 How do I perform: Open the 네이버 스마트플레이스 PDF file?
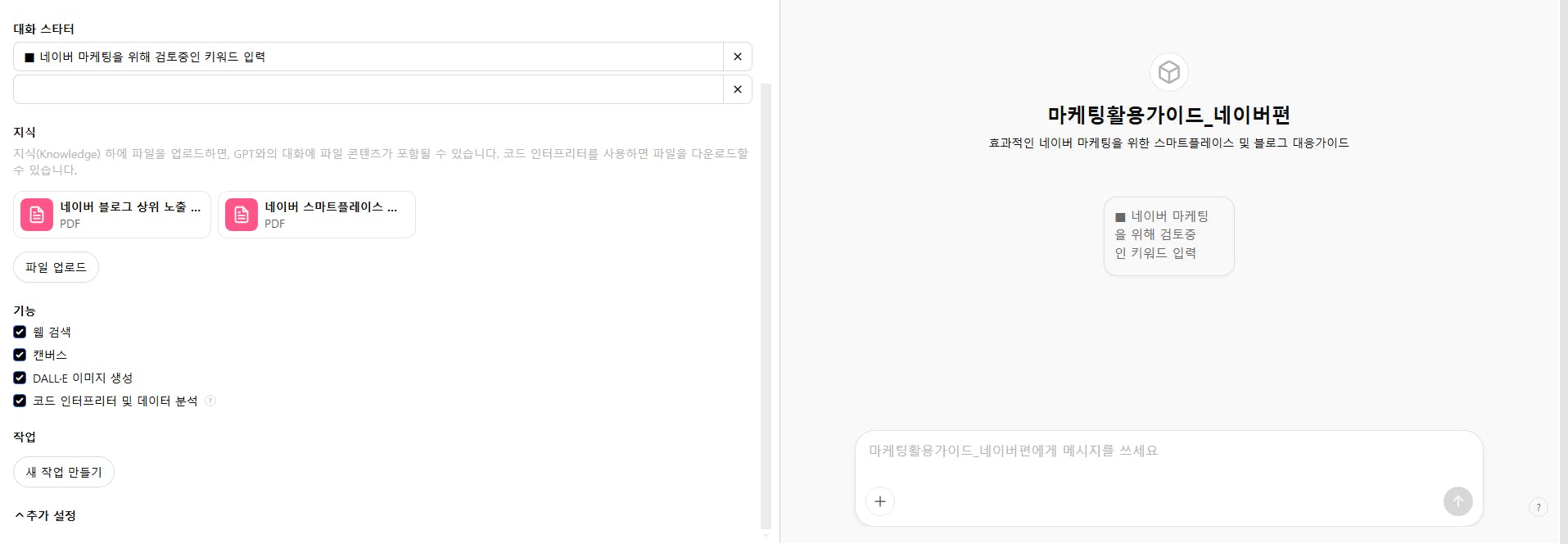pyautogui.click(x=317, y=215)
